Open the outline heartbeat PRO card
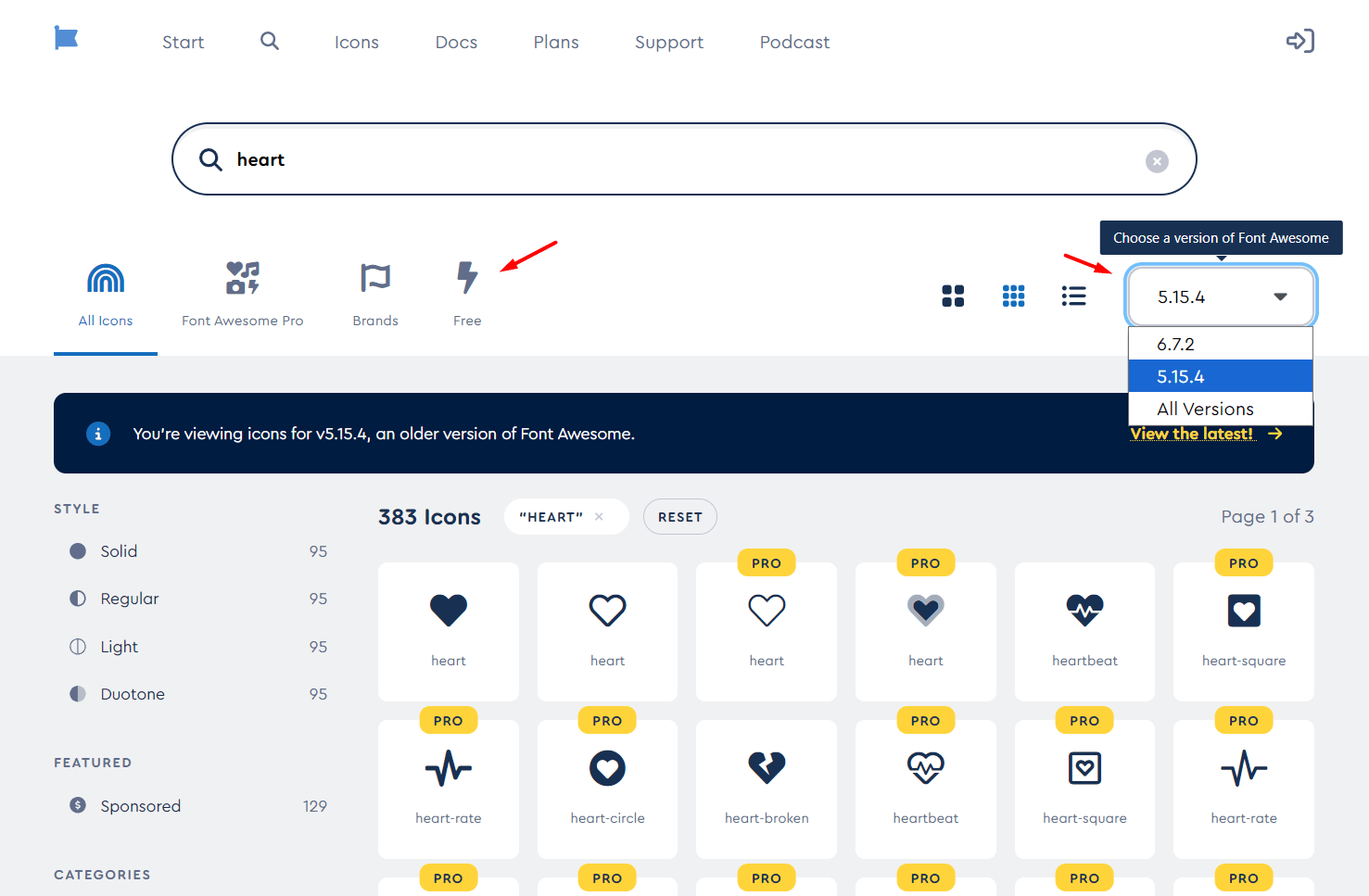 [926, 789]
